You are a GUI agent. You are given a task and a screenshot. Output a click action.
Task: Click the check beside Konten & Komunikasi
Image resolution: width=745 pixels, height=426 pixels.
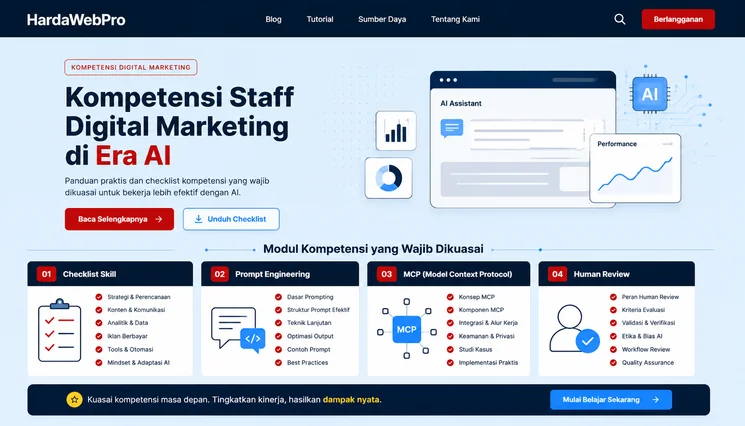click(x=99, y=310)
